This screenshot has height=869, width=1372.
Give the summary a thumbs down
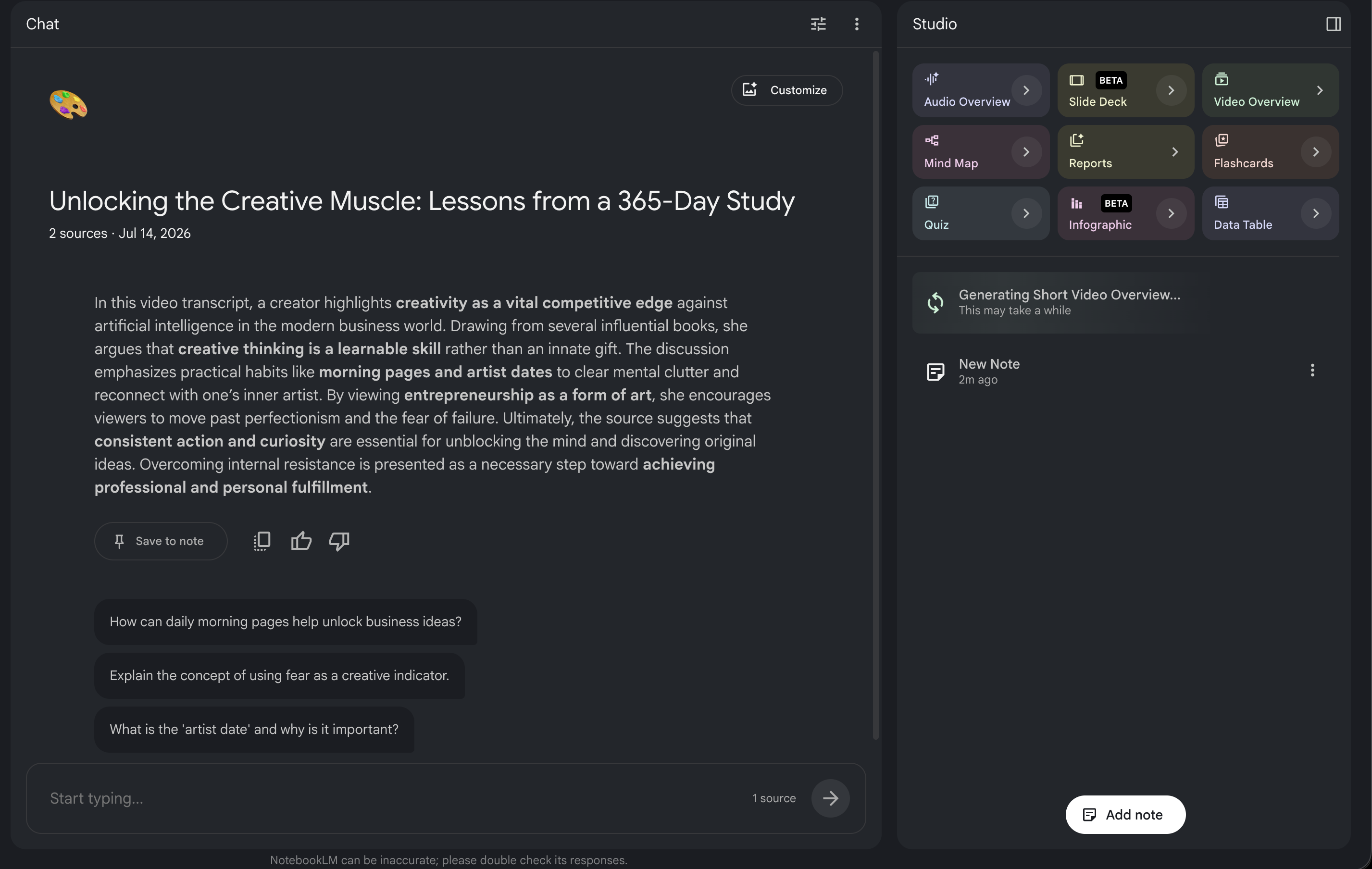339,541
